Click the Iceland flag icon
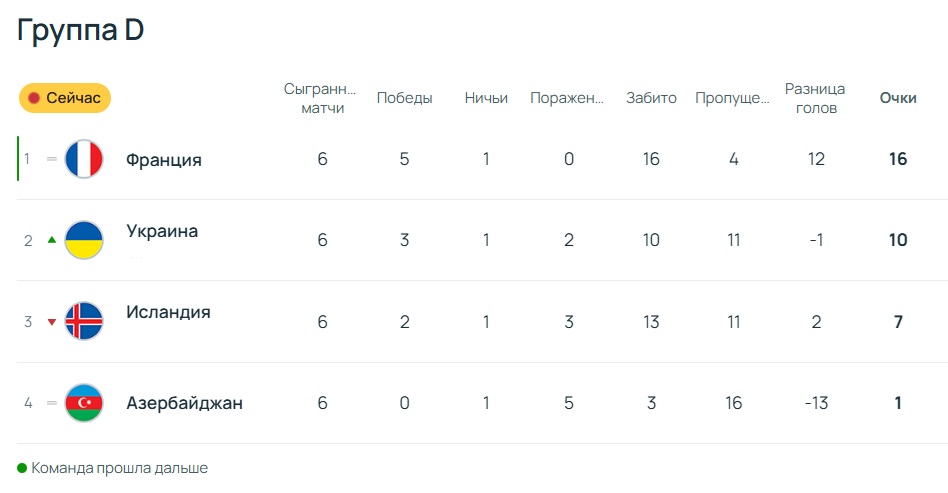Screen dimensions: 948x493 pos(84,321)
